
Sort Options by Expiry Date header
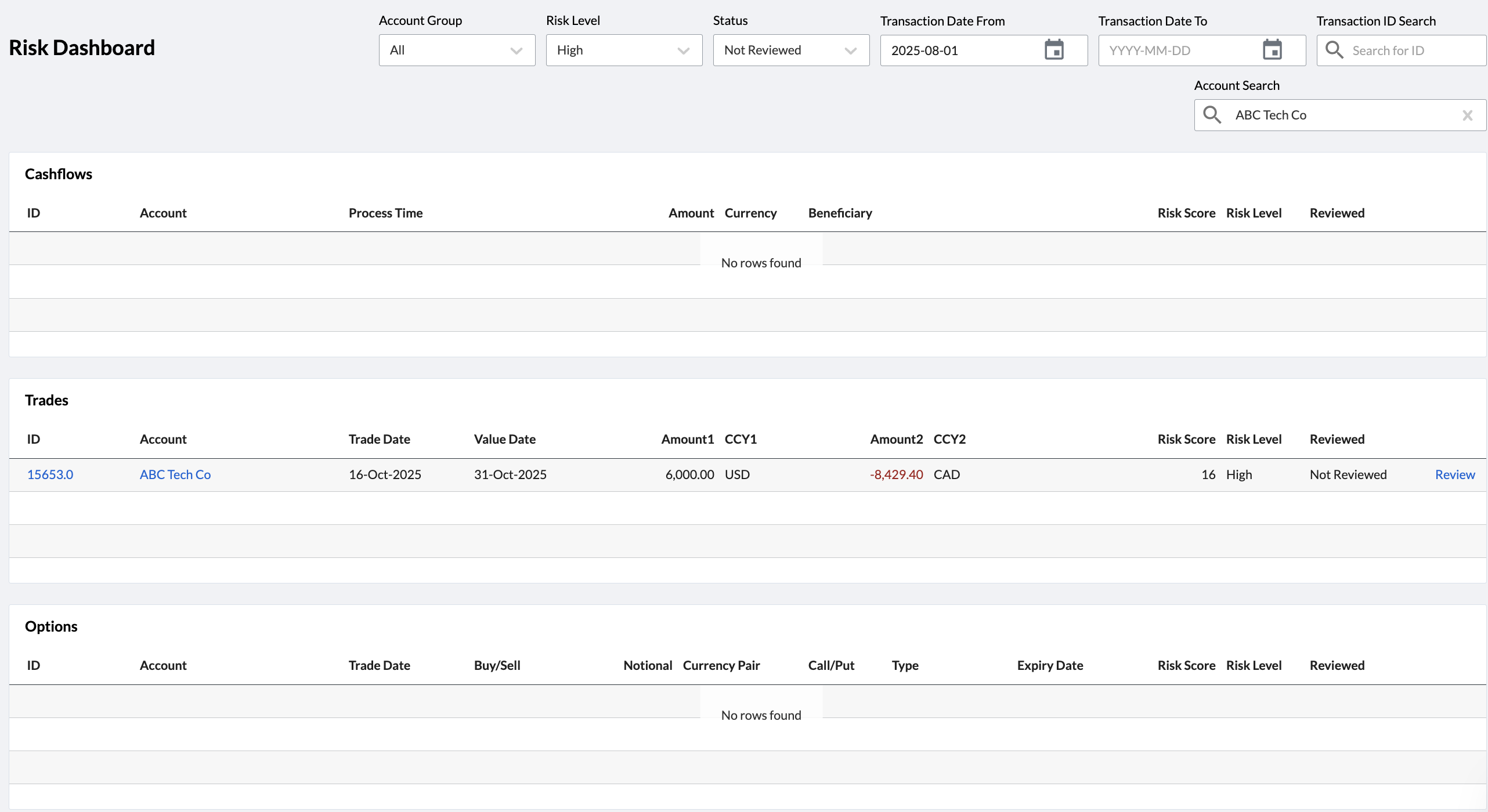click(x=1049, y=665)
